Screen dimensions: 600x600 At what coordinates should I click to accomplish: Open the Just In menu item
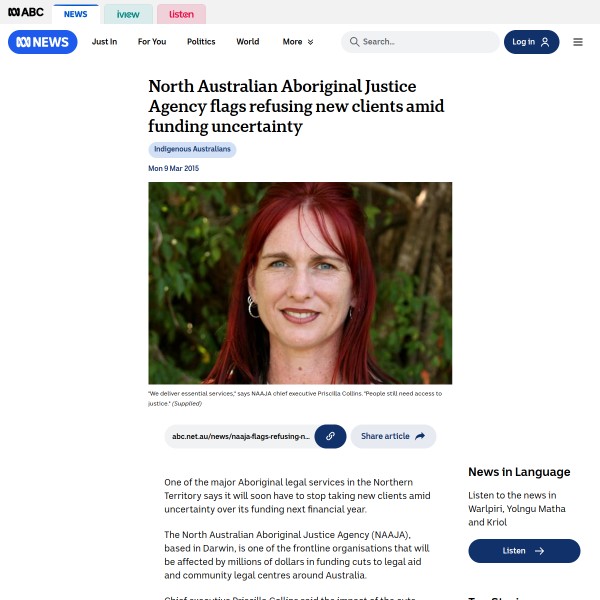pos(104,42)
